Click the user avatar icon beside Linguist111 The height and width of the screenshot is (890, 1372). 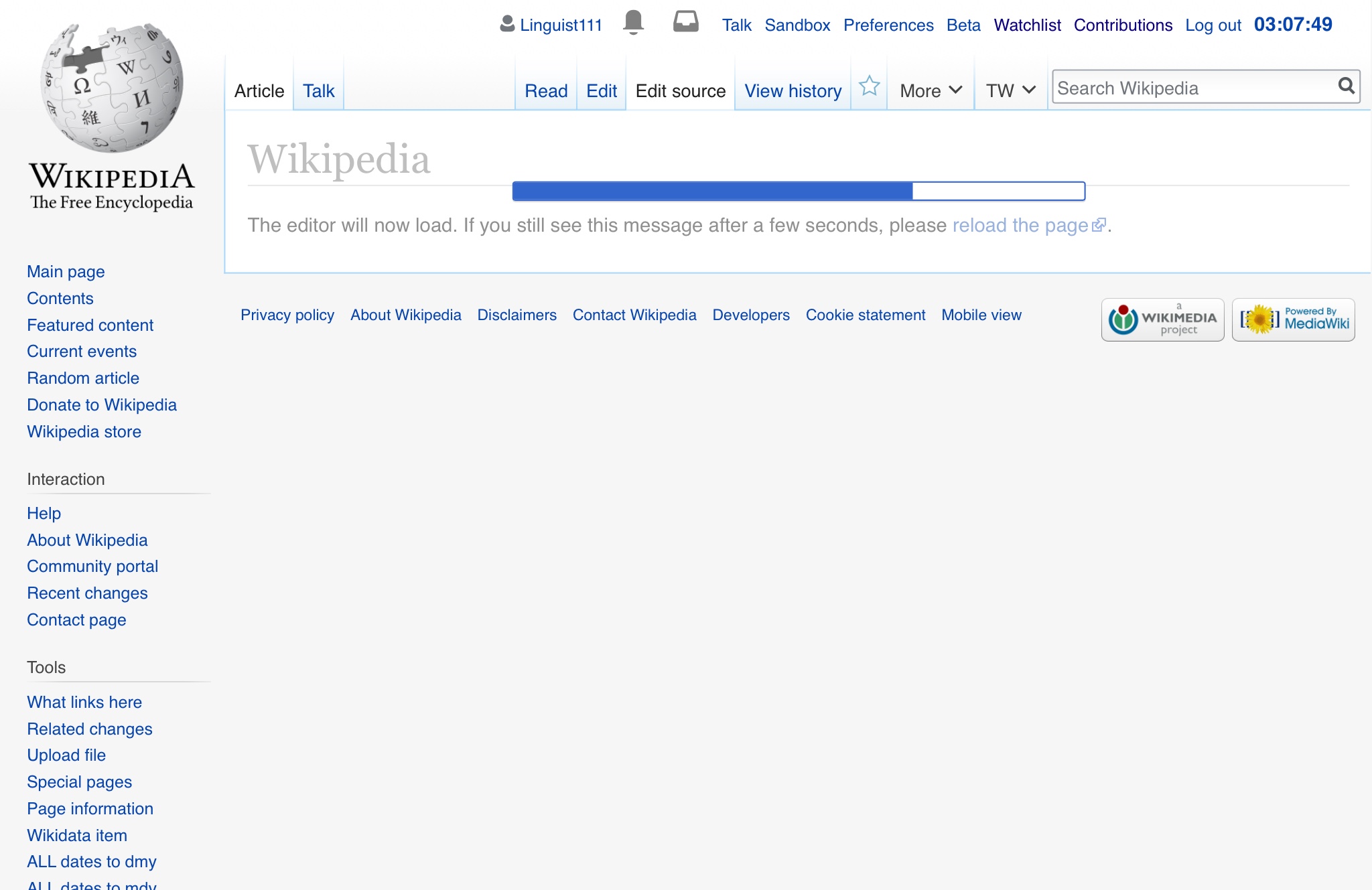click(x=507, y=24)
